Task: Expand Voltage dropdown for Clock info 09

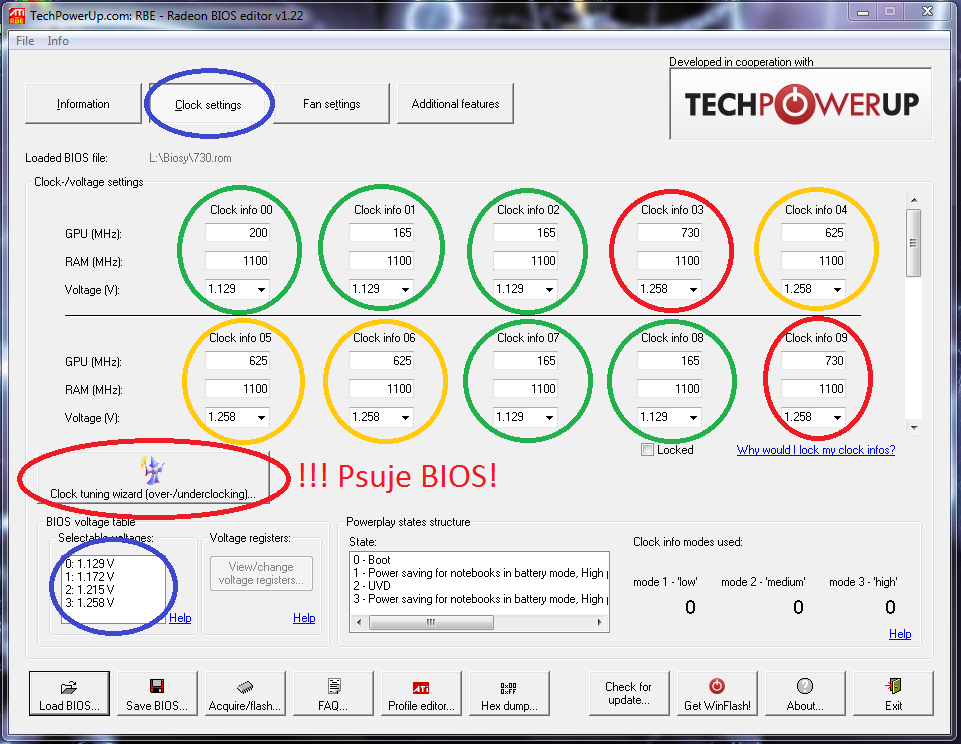Action: (x=837, y=417)
